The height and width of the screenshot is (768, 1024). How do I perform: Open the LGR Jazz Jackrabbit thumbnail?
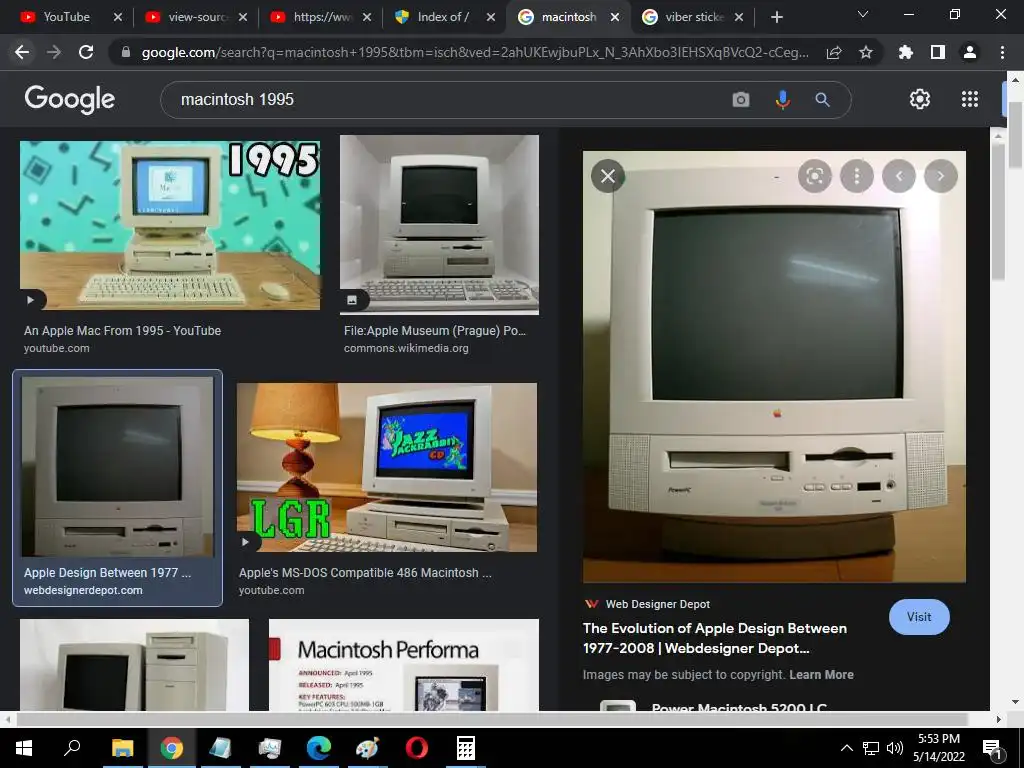(387, 468)
